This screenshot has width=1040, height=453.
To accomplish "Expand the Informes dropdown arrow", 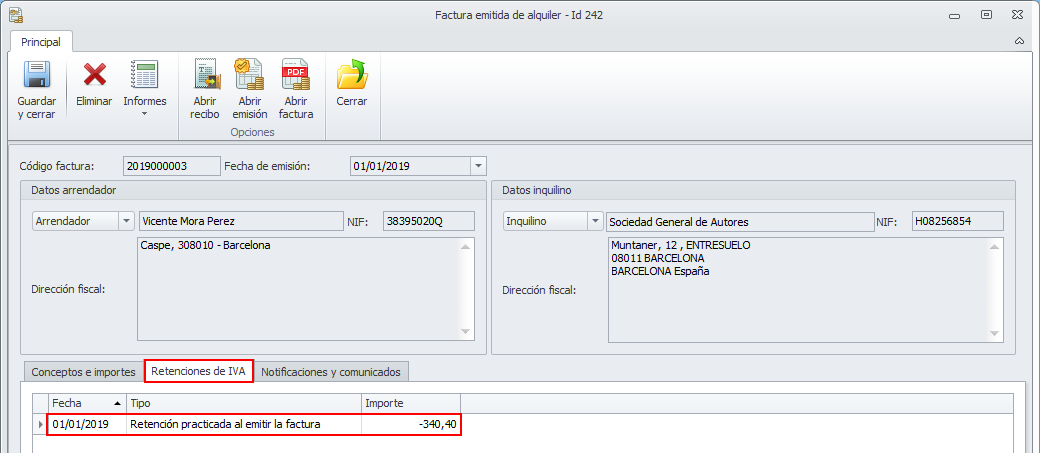I will pyautogui.click(x=145, y=113).
